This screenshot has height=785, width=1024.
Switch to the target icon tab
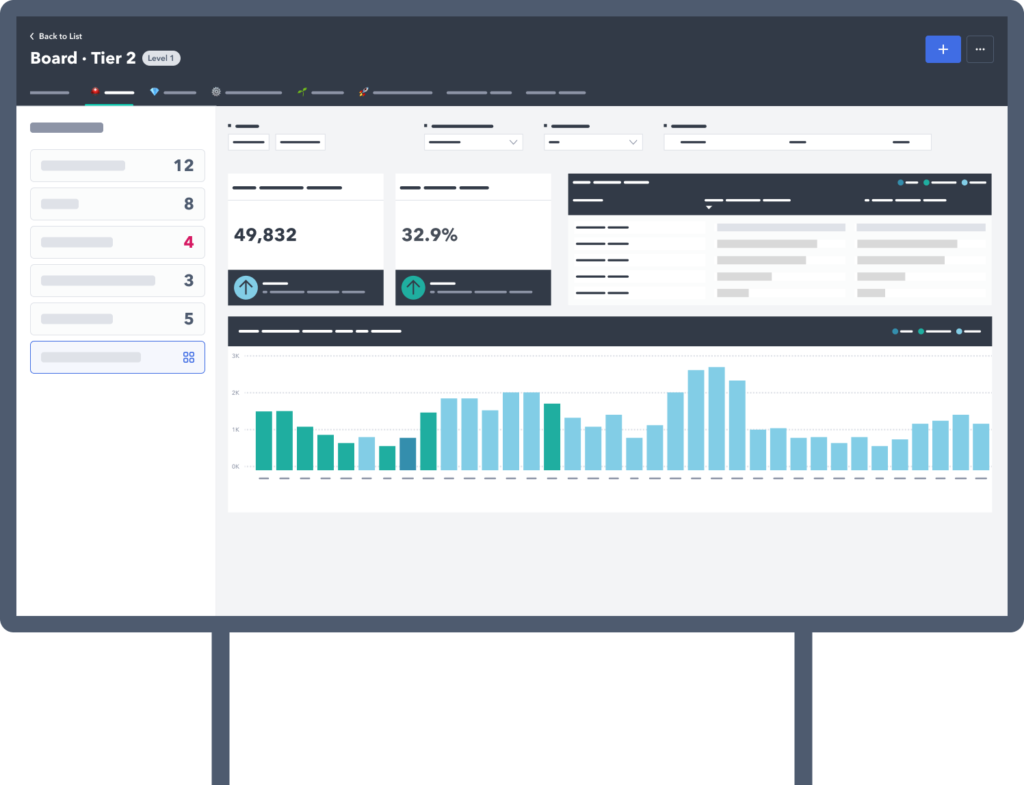[x=246, y=92]
